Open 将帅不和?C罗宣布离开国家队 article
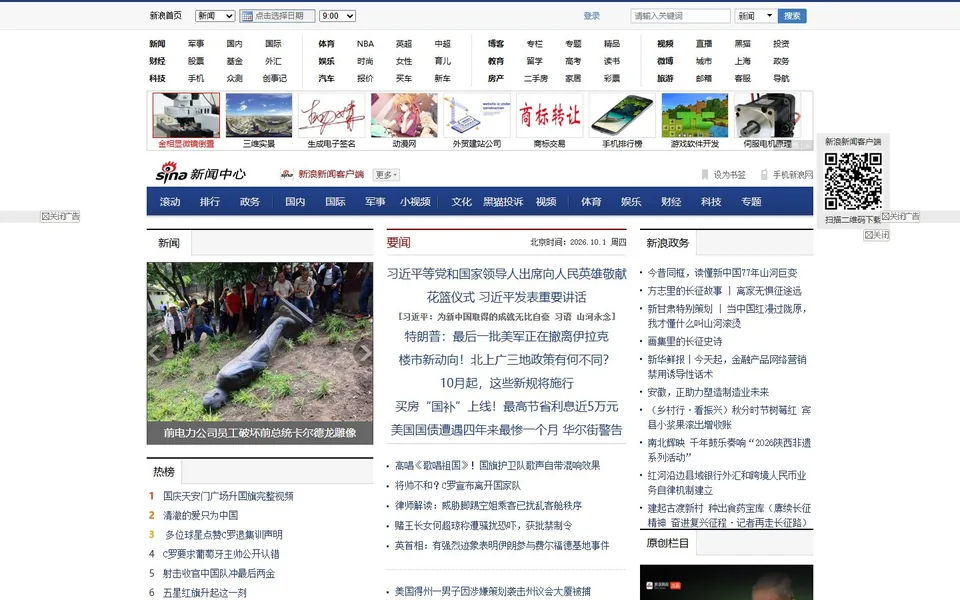The height and width of the screenshot is (600, 960). point(457,486)
